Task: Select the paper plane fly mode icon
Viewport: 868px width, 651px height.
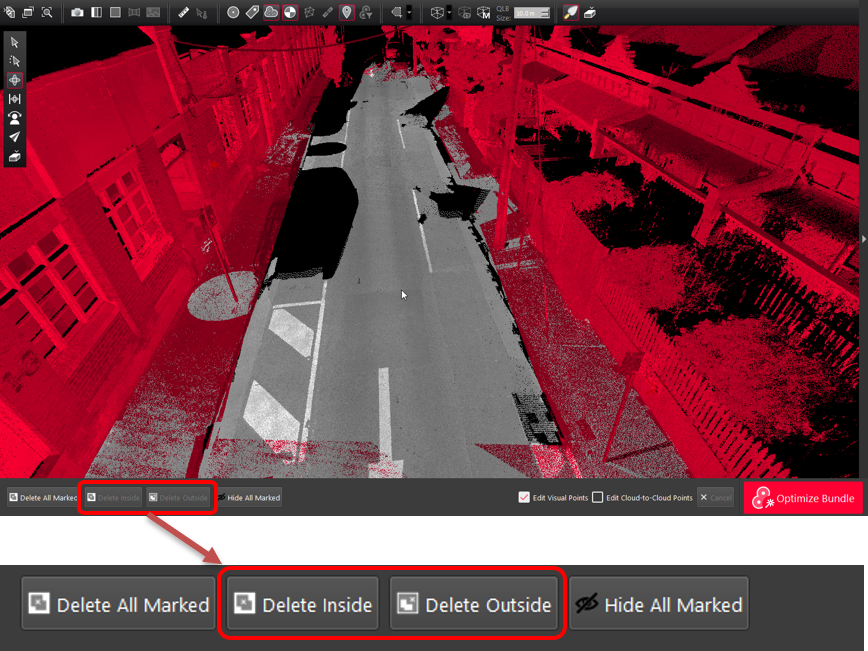Action: coord(14,137)
